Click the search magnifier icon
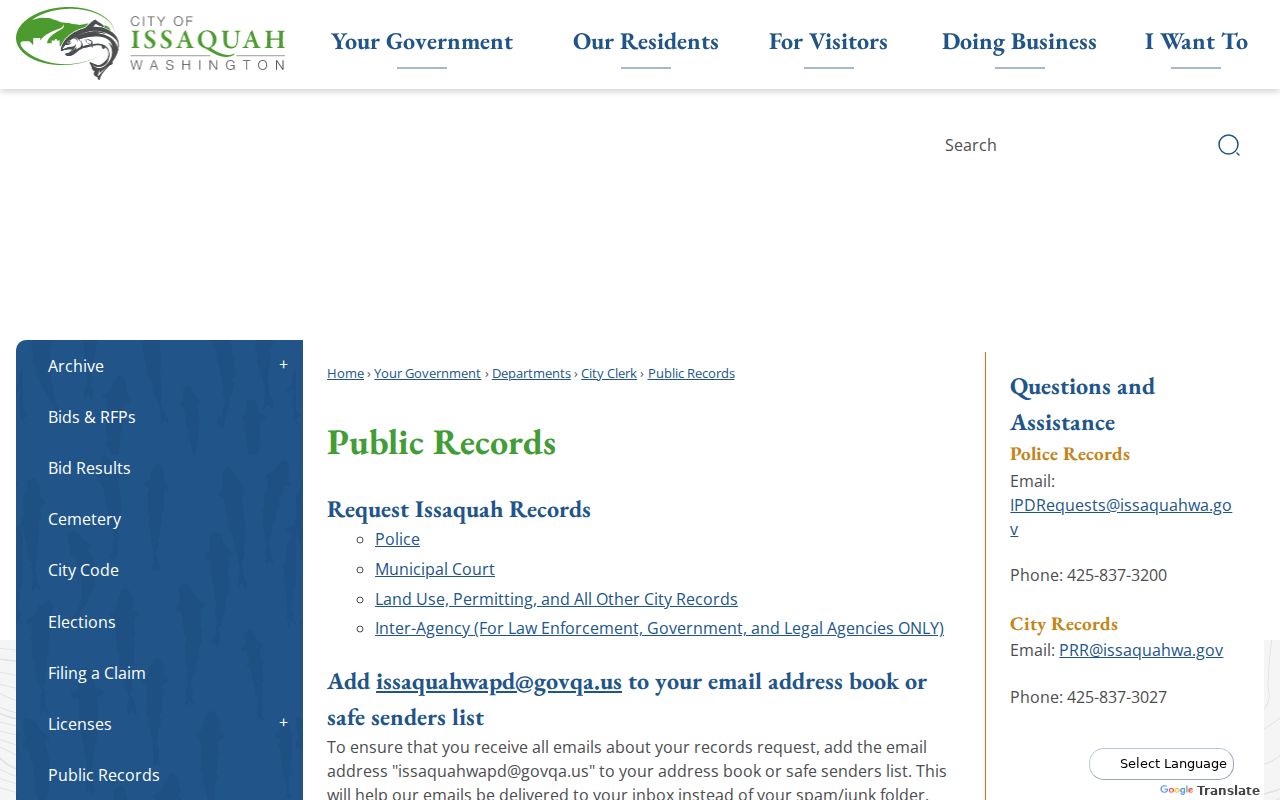The height and width of the screenshot is (800, 1280). (x=1229, y=145)
